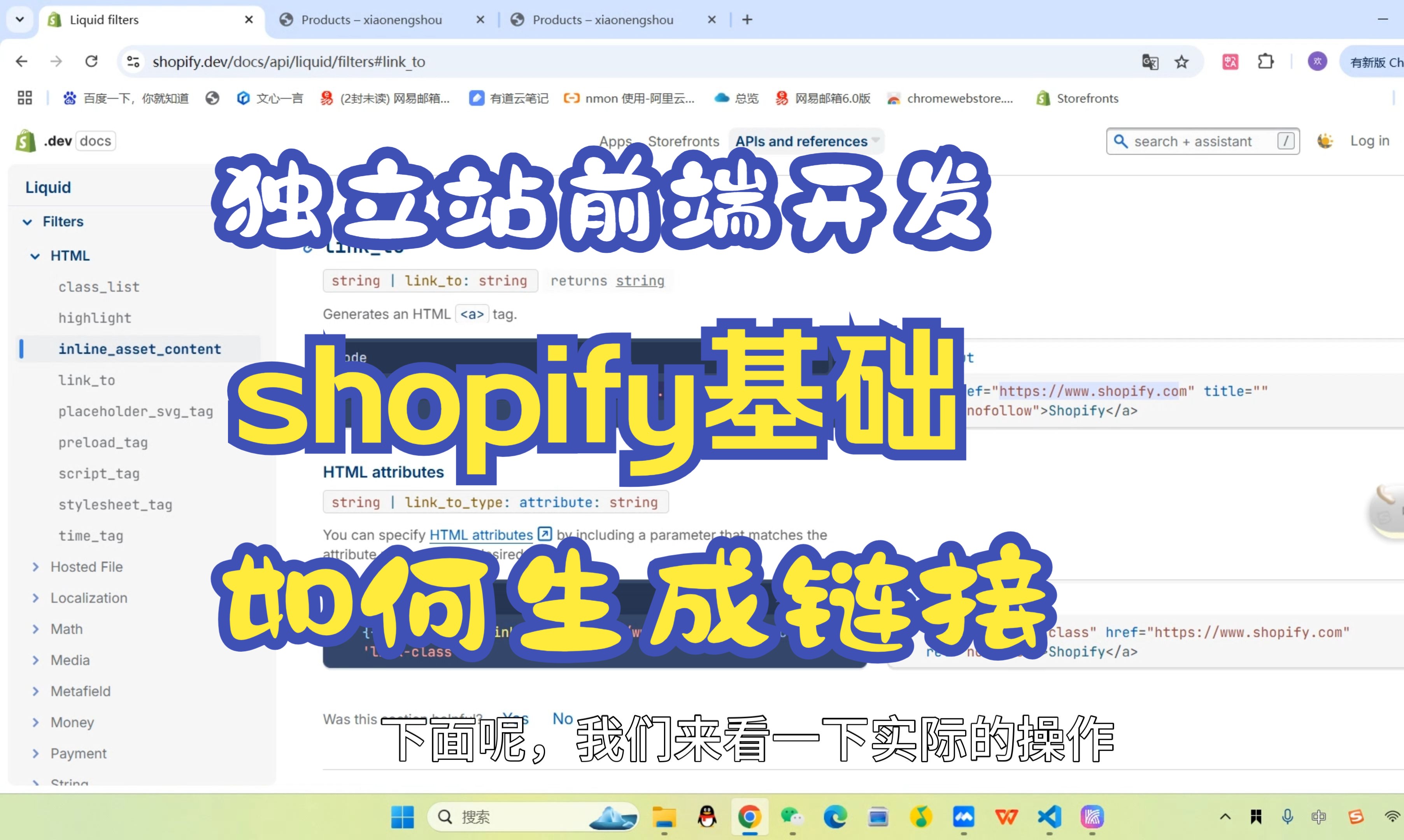This screenshot has height=840, width=1404.
Task: Open QQ penguin app from taskbar
Action: click(707, 817)
